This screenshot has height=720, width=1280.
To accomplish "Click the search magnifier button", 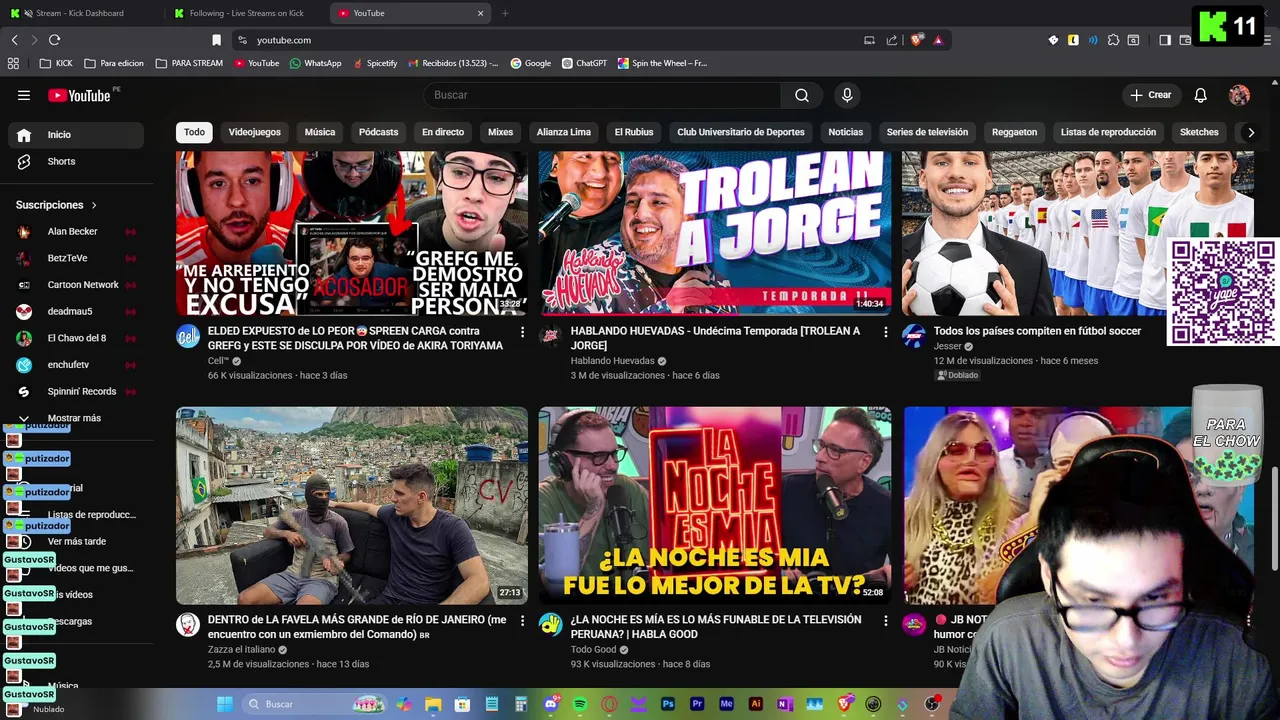I will pyautogui.click(x=802, y=95).
